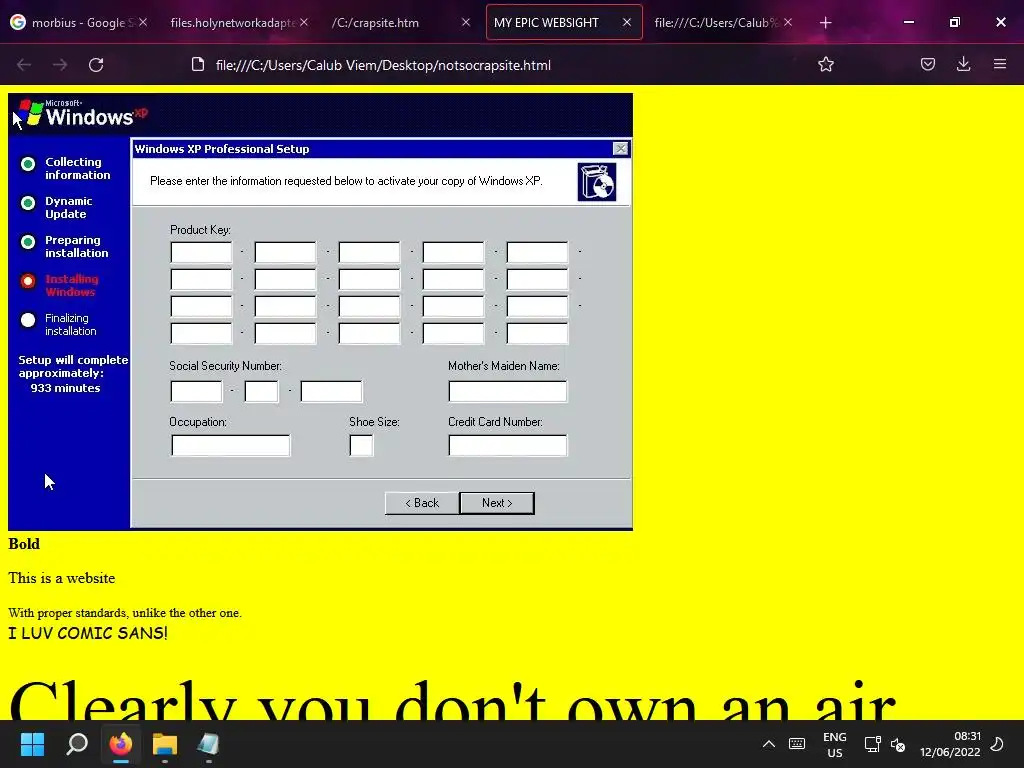Click the "I LUV COMIC SANS!" text

point(88,633)
